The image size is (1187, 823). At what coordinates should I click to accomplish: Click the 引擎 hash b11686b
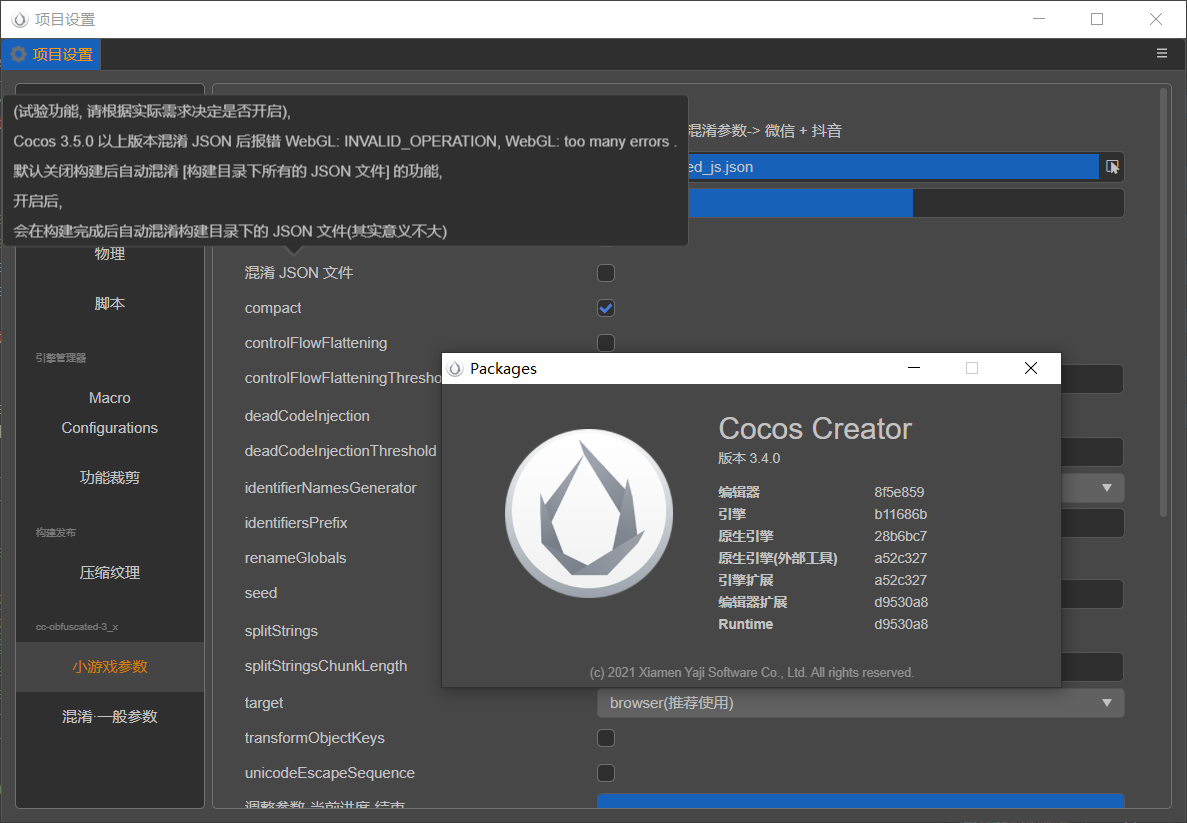click(x=901, y=514)
